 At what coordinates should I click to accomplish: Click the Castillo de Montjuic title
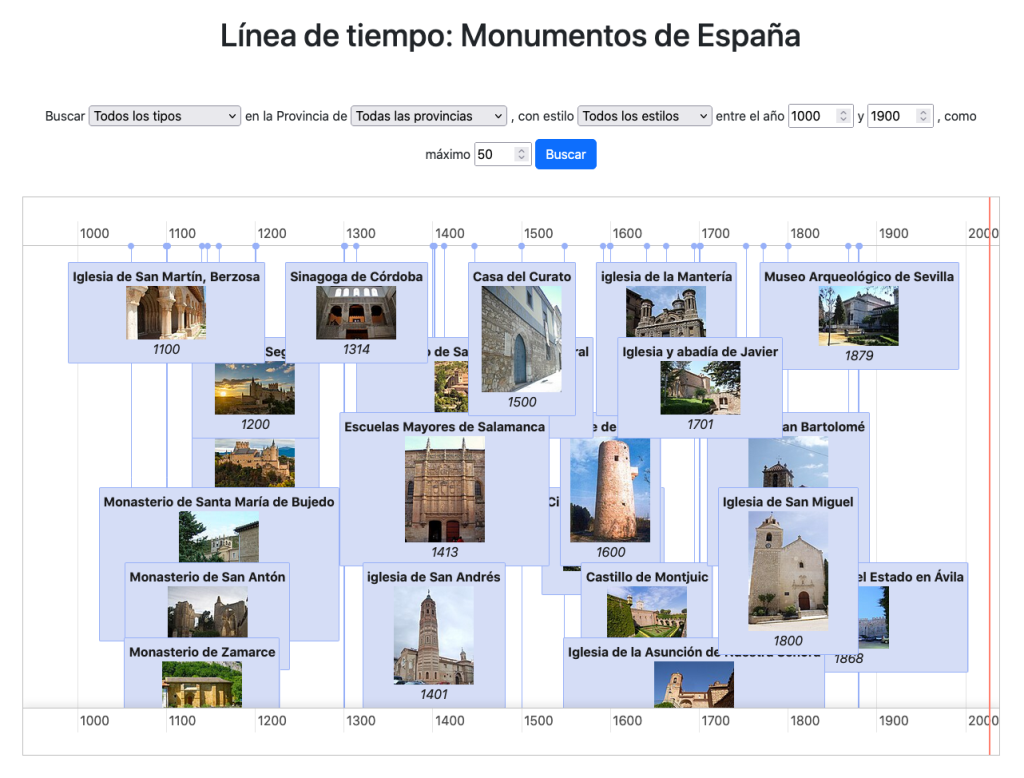click(x=647, y=577)
